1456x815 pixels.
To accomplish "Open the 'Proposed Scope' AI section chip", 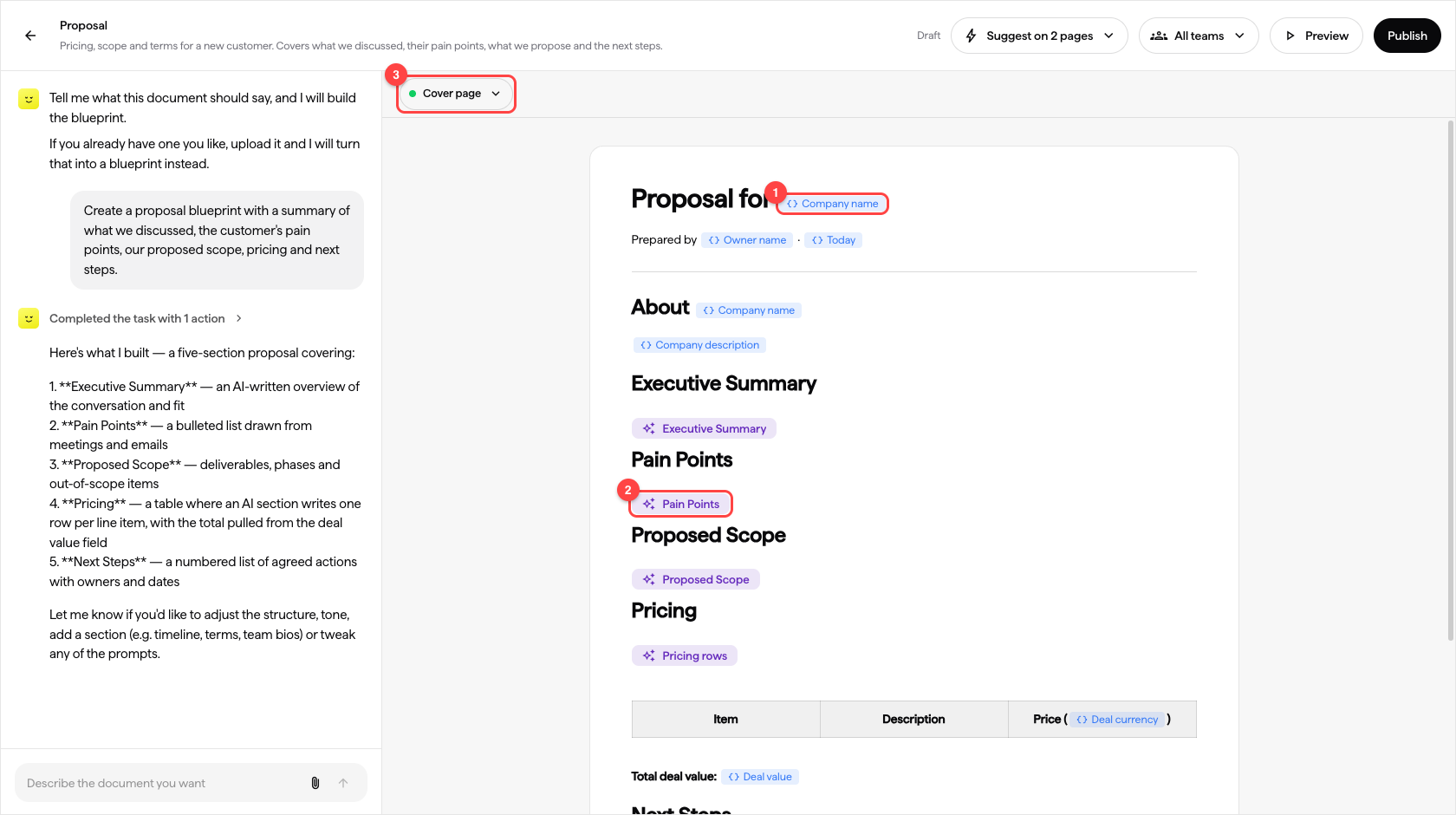I will 696,579.
